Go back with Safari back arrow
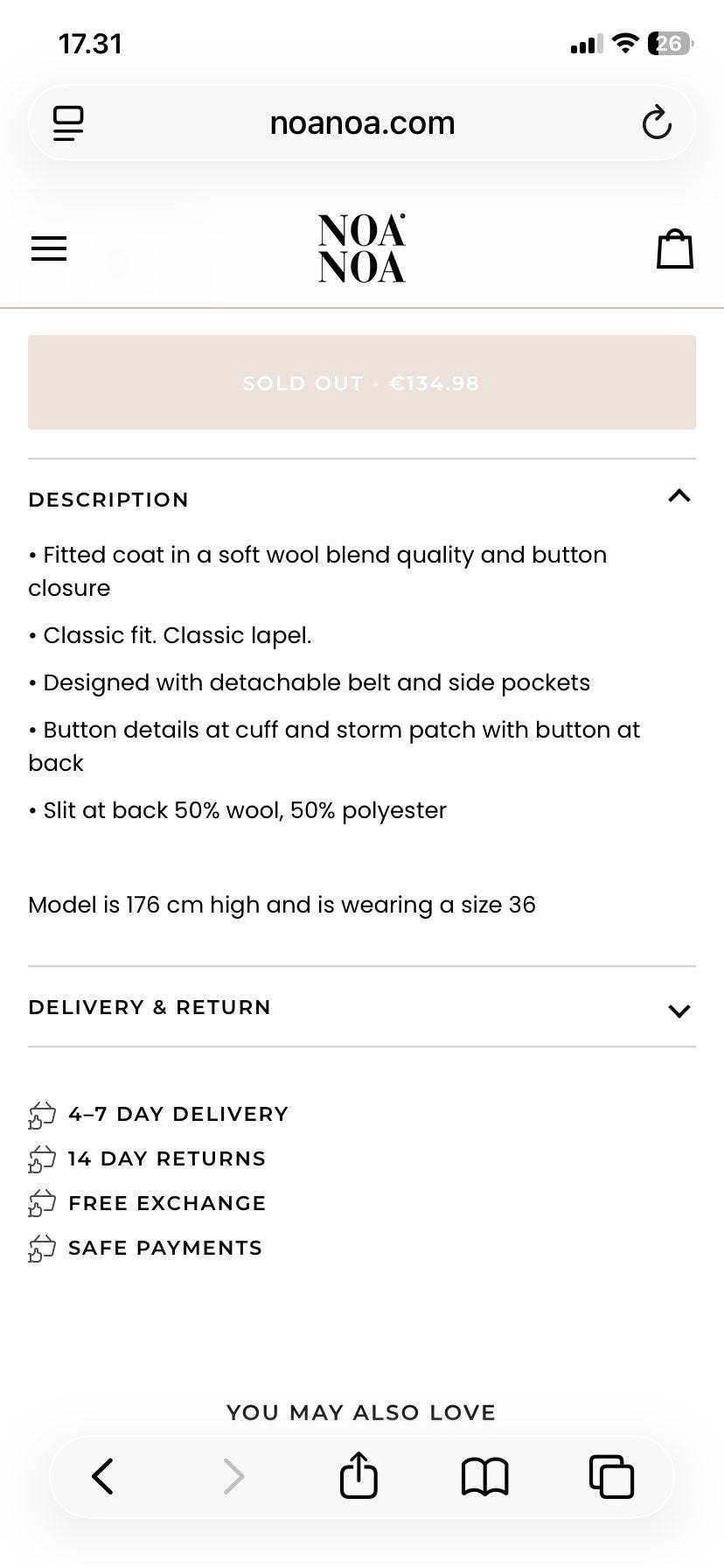The height and width of the screenshot is (1568, 724). (103, 1476)
